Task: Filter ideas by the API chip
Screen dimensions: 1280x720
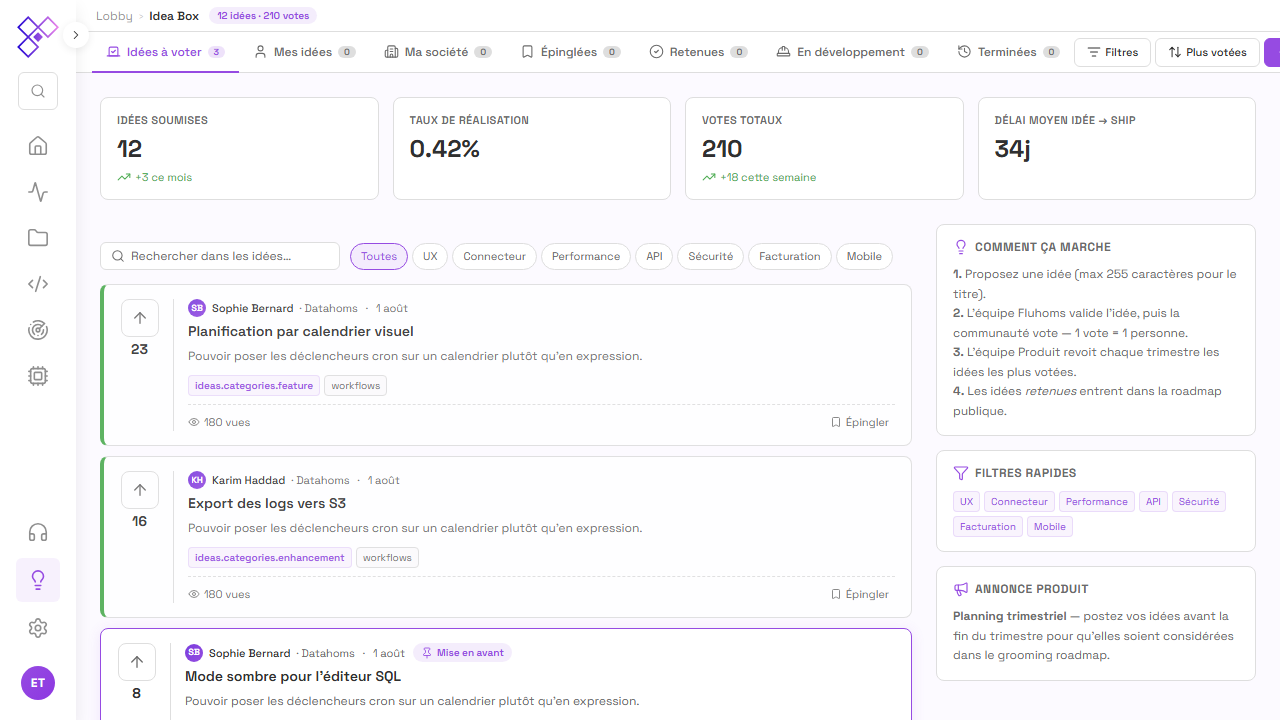Action: (654, 256)
